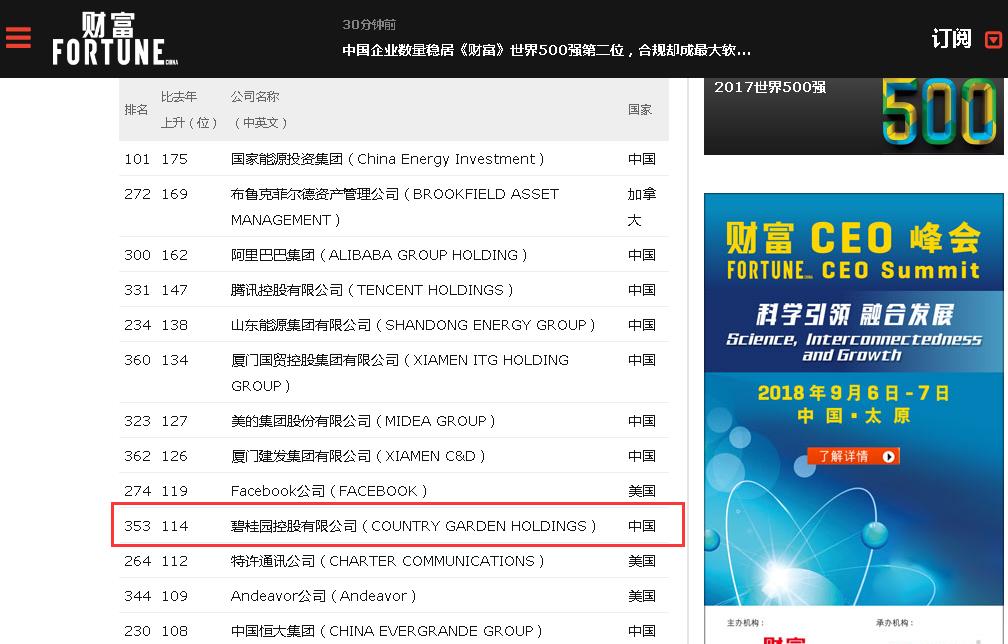
Task: Select 山东能源集团 Shandong Energy Group
Action: [413, 325]
